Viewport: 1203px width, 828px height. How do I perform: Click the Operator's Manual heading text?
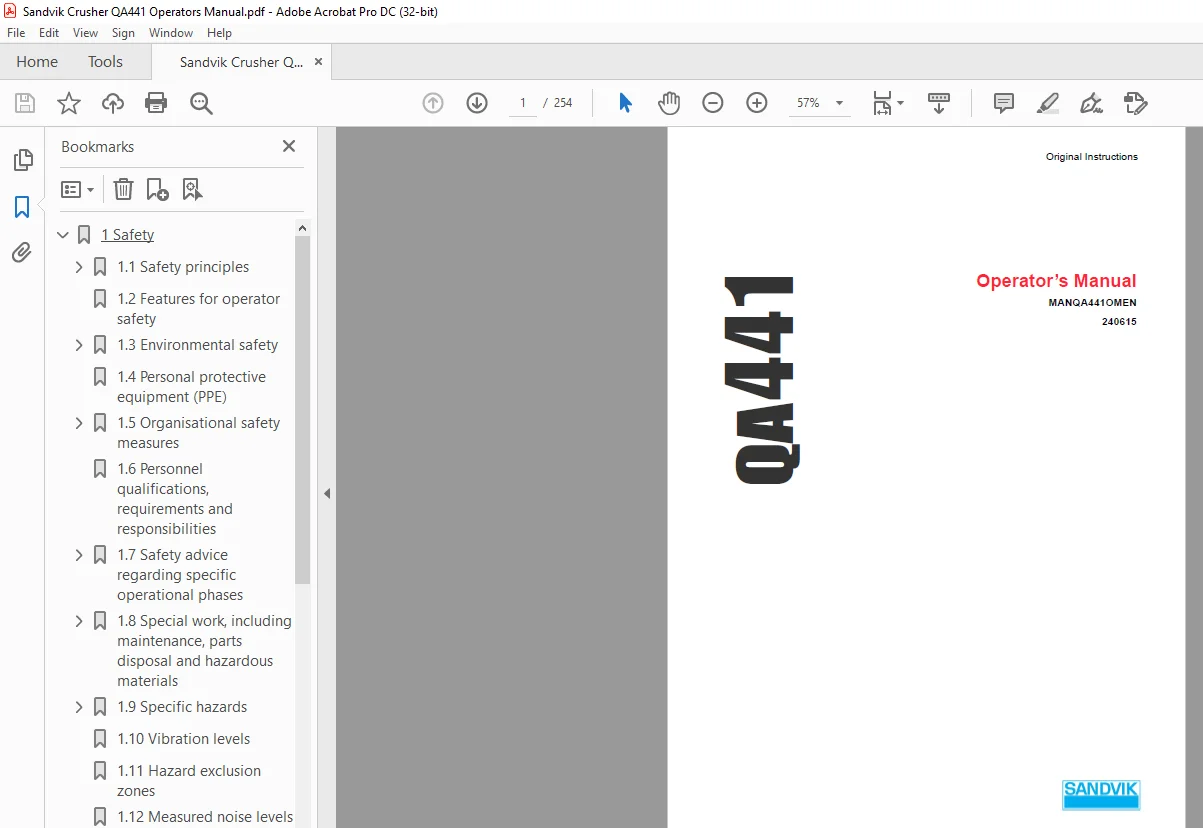[1056, 281]
